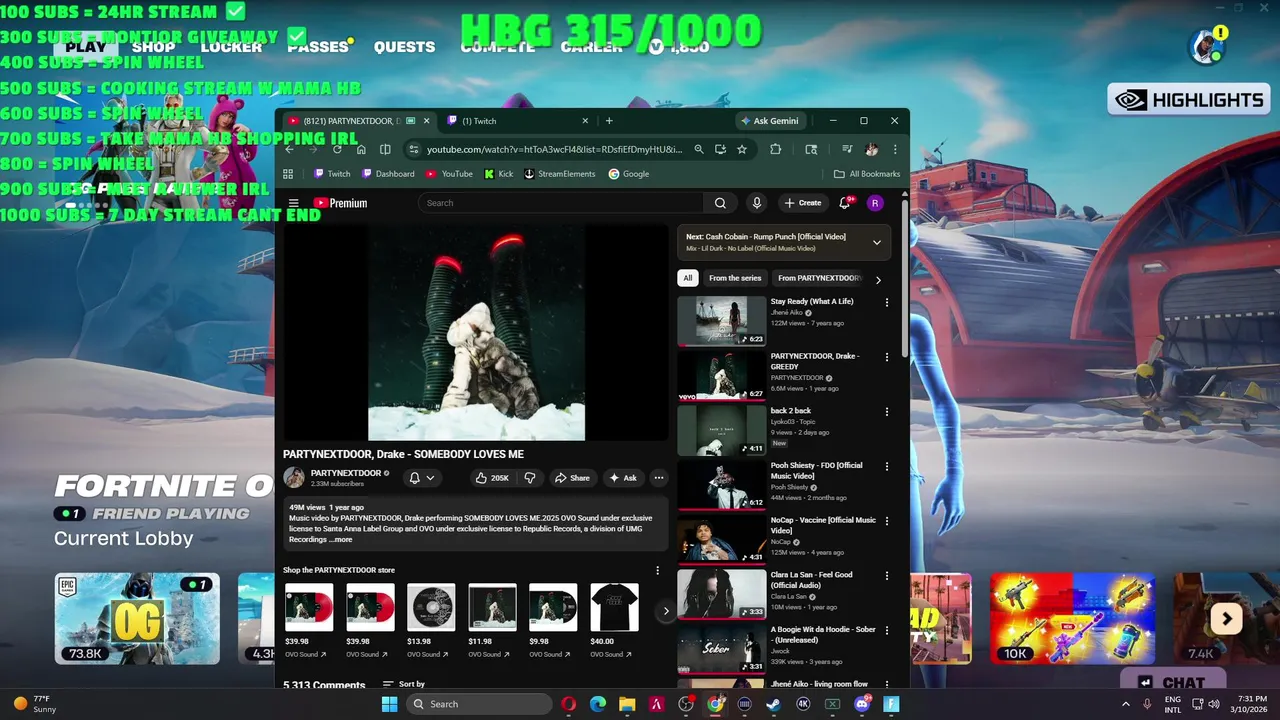Go back in Chrome browser
The width and height of the screenshot is (1280, 720).
[290, 149]
